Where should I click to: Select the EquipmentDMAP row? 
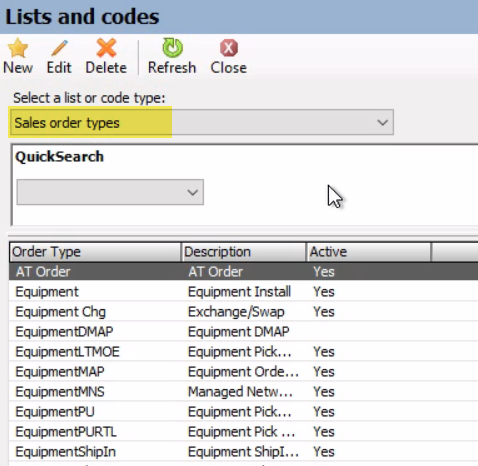click(x=243, y=332)
